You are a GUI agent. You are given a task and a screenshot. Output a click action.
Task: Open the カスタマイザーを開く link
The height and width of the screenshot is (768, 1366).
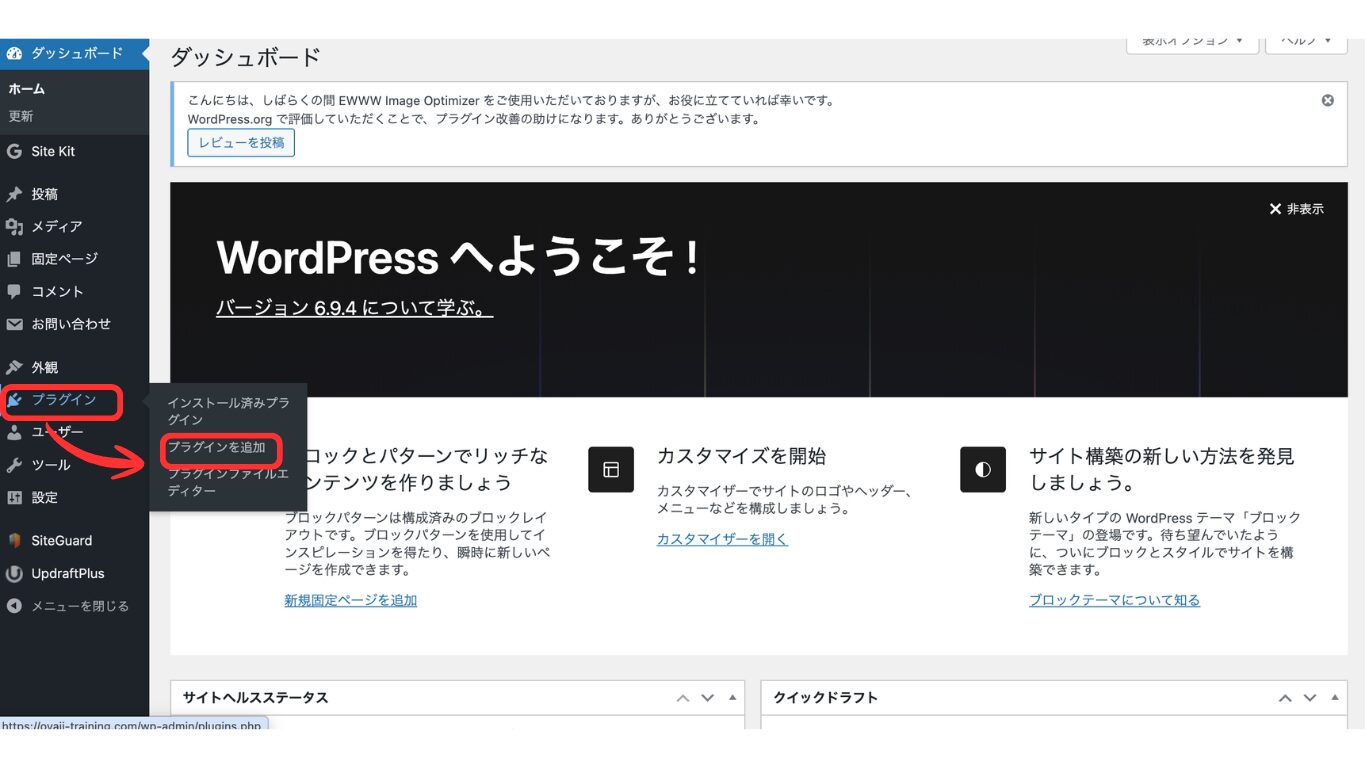[x=722, y=540]
